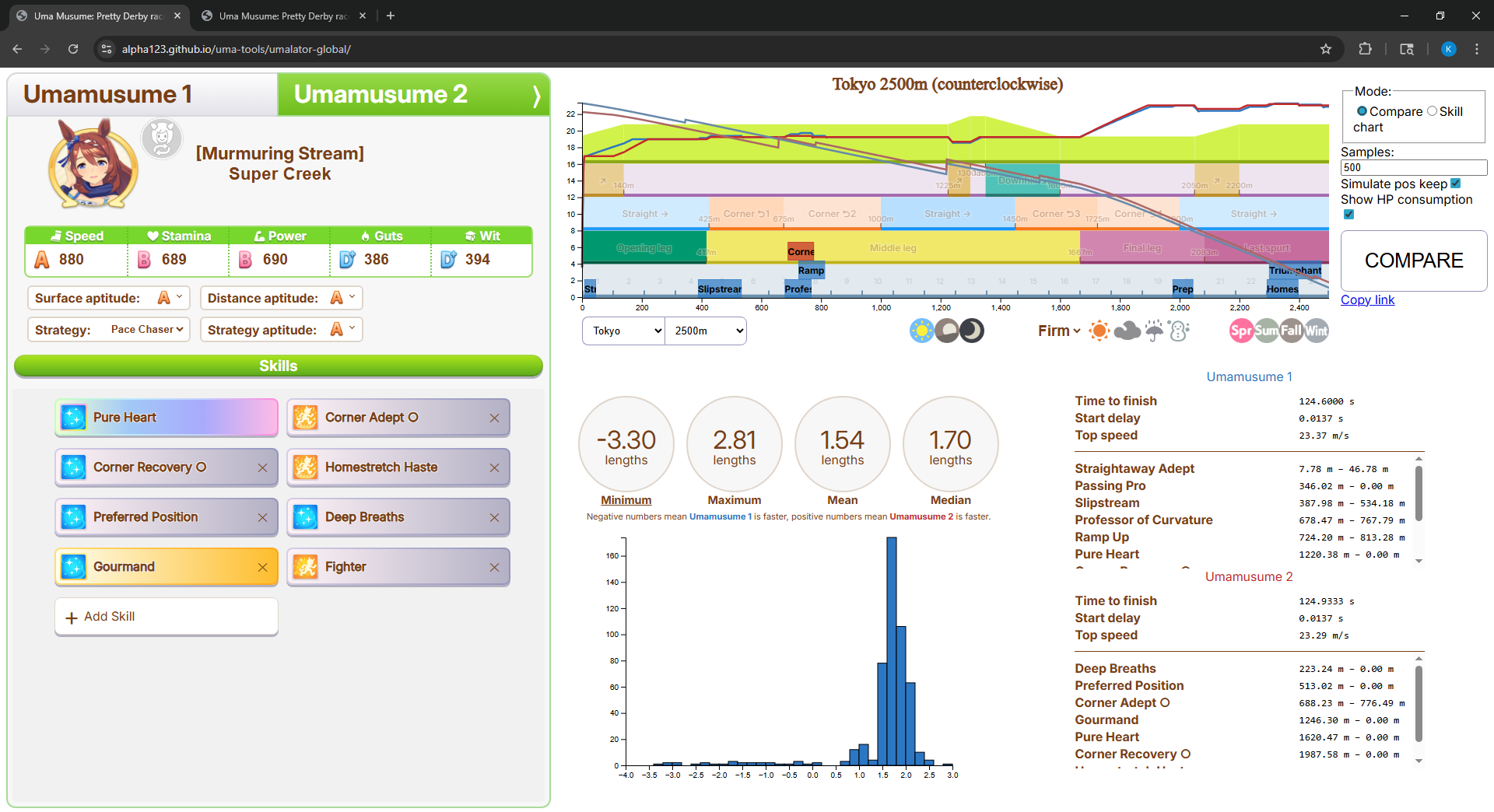Click Add Skill button
This screenshot has height=812, width=1494.
click(167, 617)
